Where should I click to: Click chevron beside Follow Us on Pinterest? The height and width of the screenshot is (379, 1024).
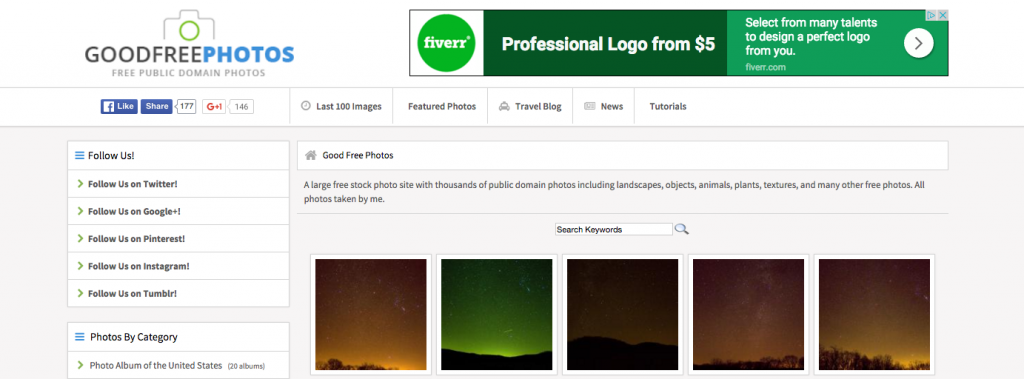80,239
